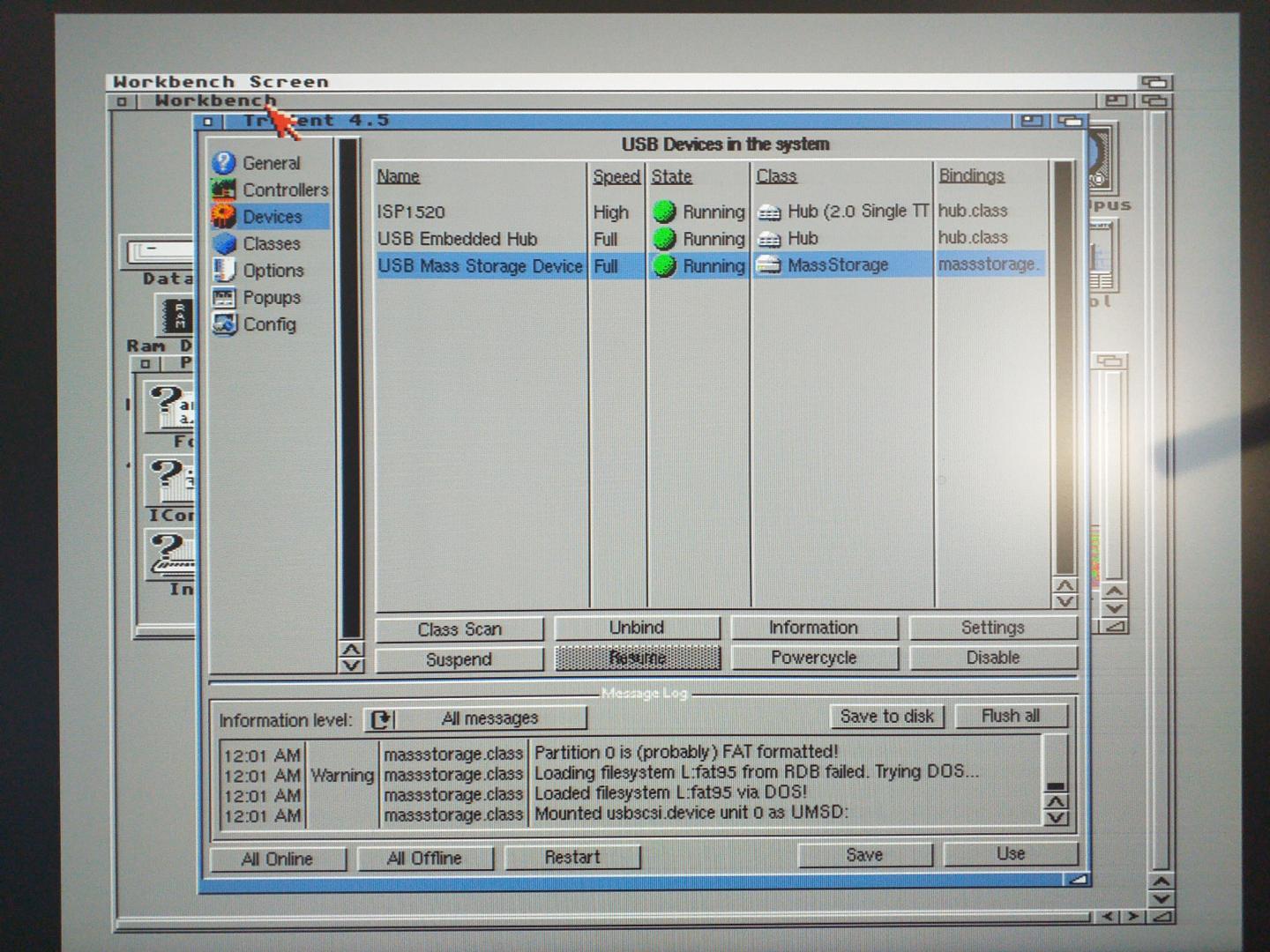This screenshot has height=952, width=1270.
Task: Click the Bindings column header
Action: pos(971,175)
